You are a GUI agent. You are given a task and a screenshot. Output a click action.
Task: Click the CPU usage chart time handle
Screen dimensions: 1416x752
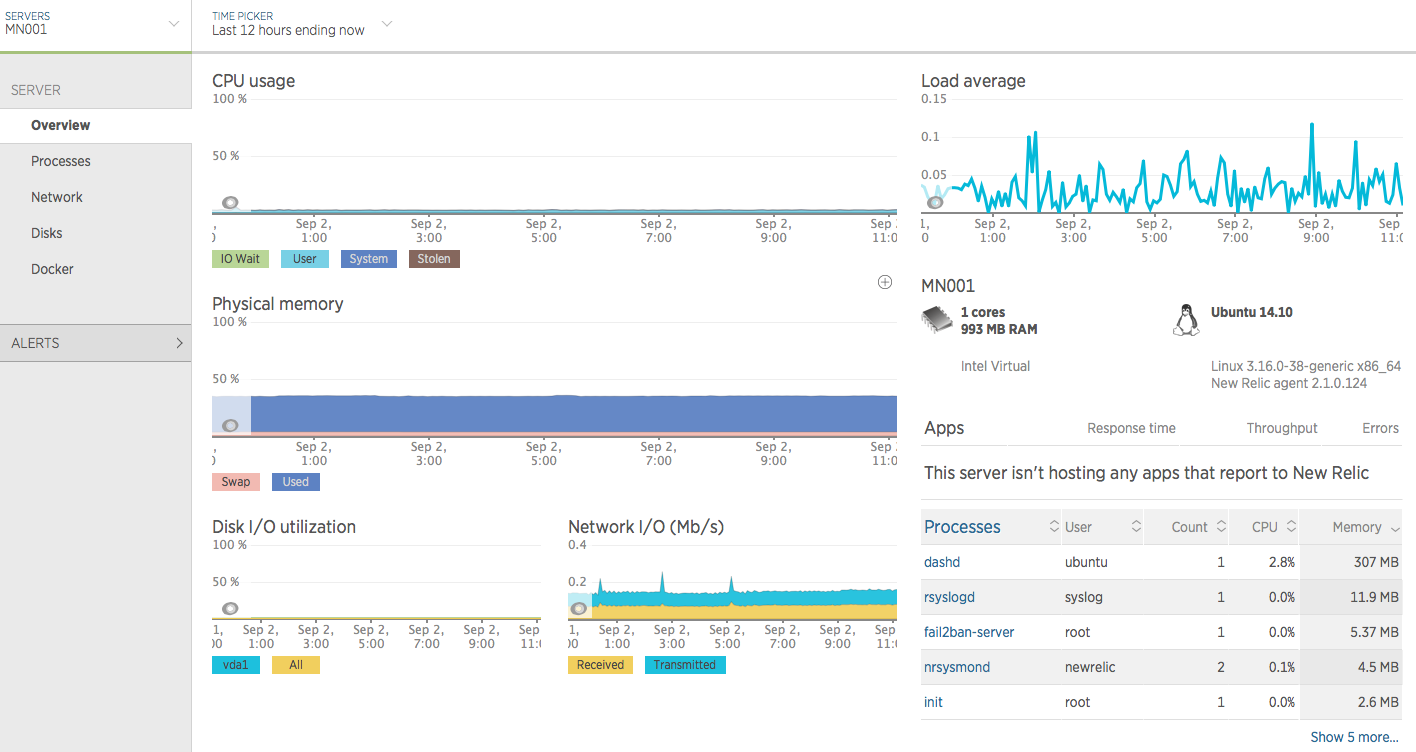(x=230, y=202)
